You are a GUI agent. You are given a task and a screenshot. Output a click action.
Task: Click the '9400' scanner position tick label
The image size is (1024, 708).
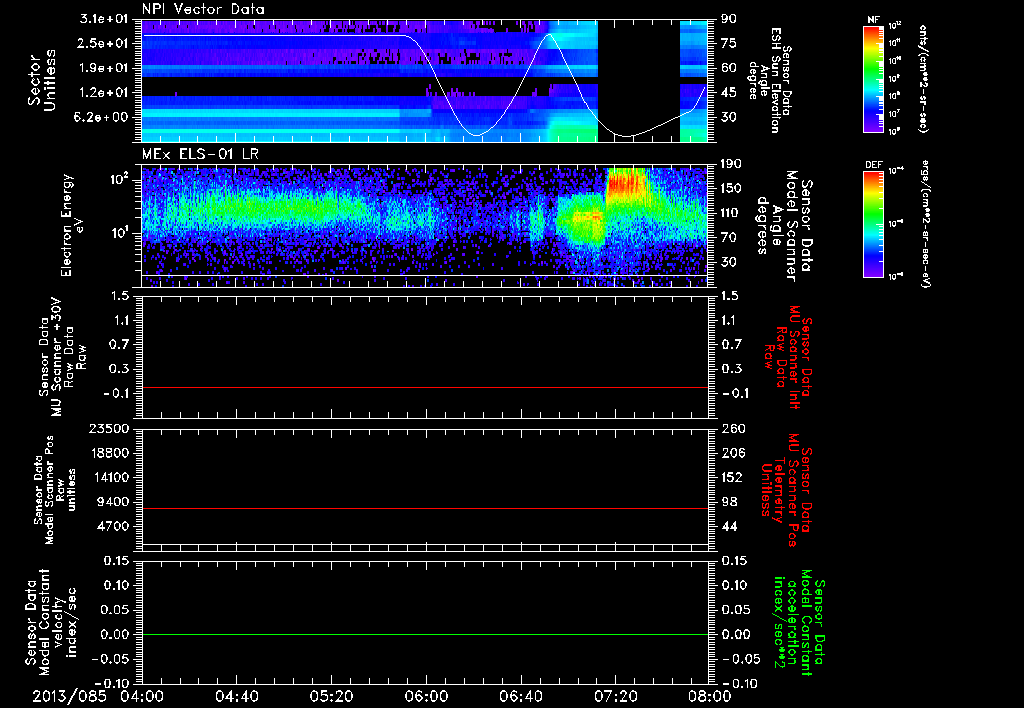coord(114,502)
